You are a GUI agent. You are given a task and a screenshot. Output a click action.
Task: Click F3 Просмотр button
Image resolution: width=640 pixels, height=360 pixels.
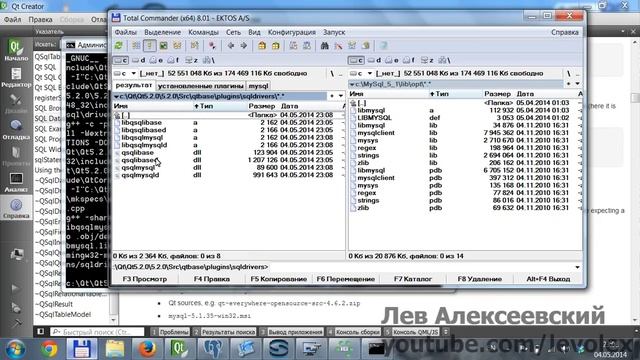point(144,279)
